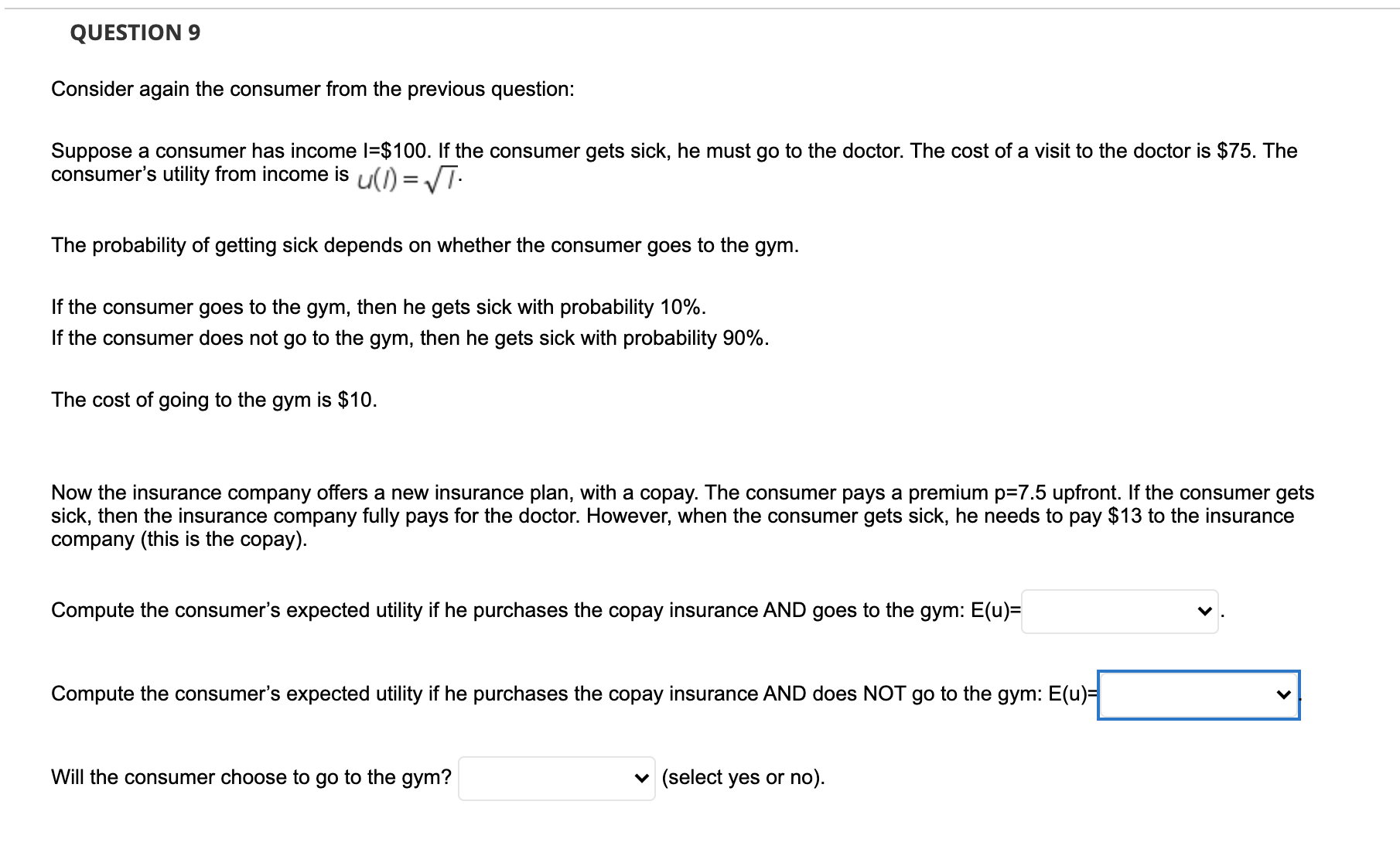Click the '(select yes or no).' hint text

(743, 778)
